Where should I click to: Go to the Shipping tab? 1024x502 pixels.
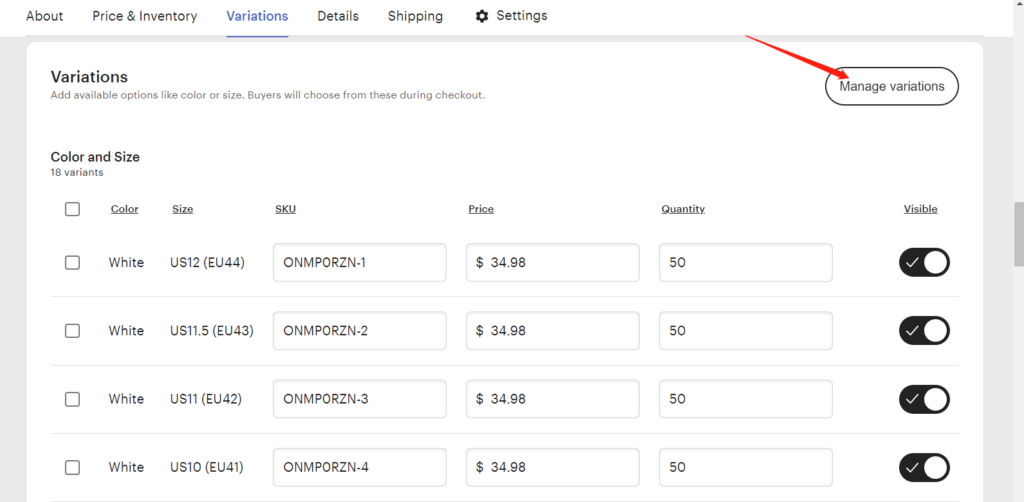point(415,16)
